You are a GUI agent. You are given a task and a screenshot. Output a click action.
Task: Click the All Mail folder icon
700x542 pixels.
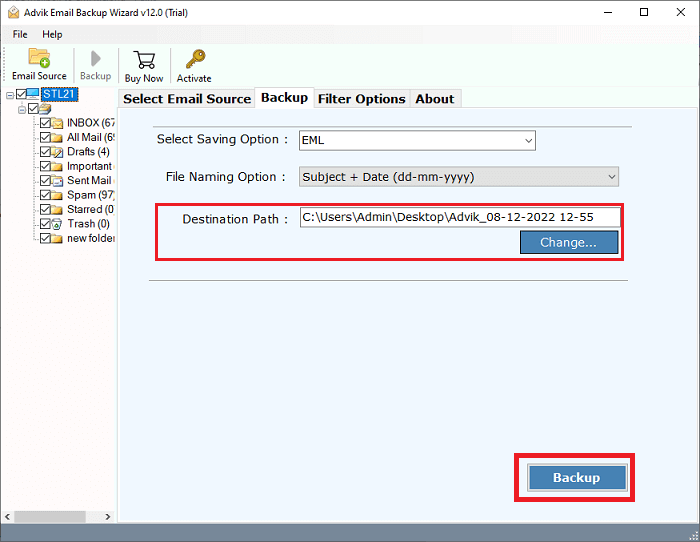[x=57, y=138]
